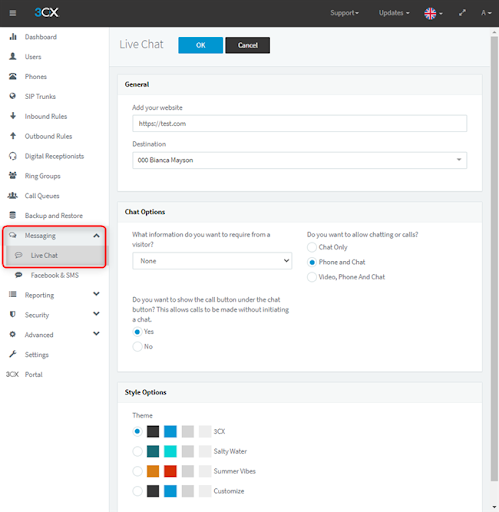Open the A user account dropdown
The width and height of the screenshot is (499, 512).
pos(486,13)
